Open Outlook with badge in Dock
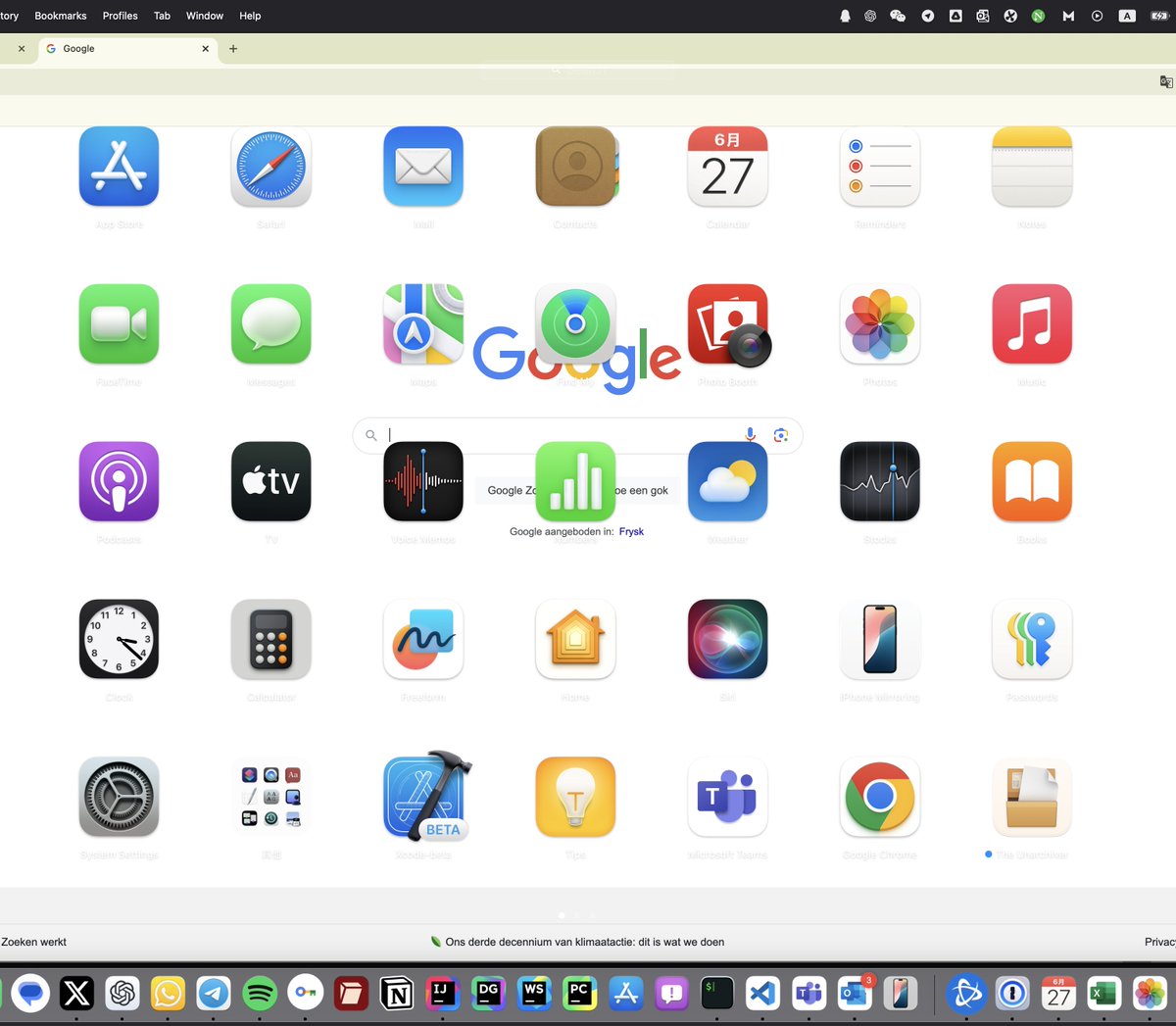The width and height of the screenshot is (1176, 1026). point(855,994)
